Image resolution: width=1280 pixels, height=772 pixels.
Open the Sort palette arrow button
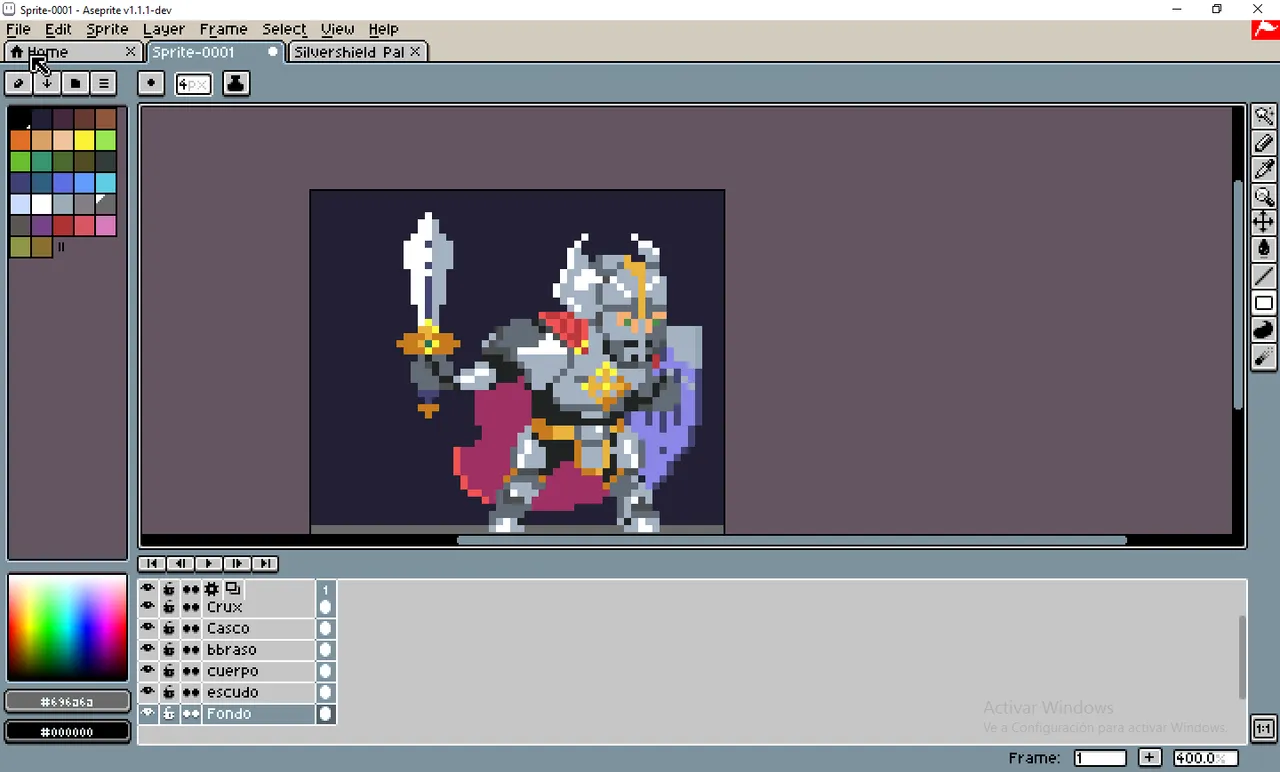[x=46, y=83]
